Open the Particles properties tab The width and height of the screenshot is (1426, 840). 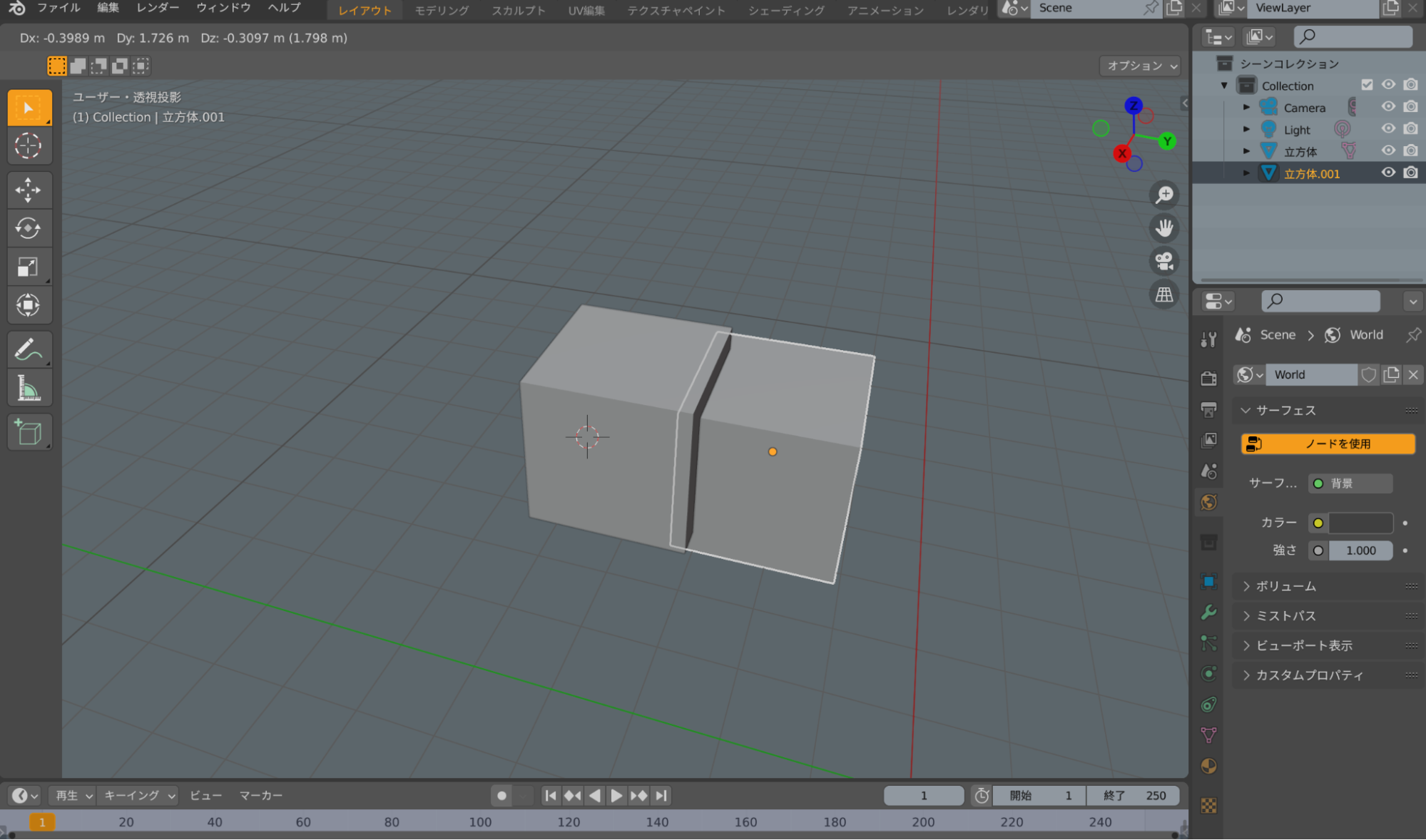click(x=1208, y=643)
